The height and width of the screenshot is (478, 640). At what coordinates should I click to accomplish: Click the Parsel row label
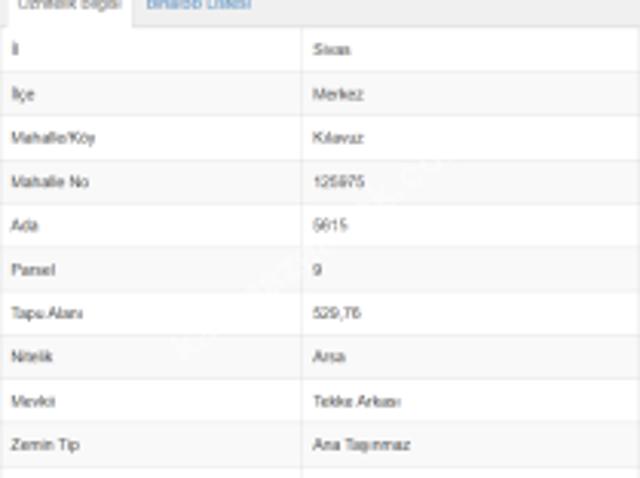click(33, 270)
